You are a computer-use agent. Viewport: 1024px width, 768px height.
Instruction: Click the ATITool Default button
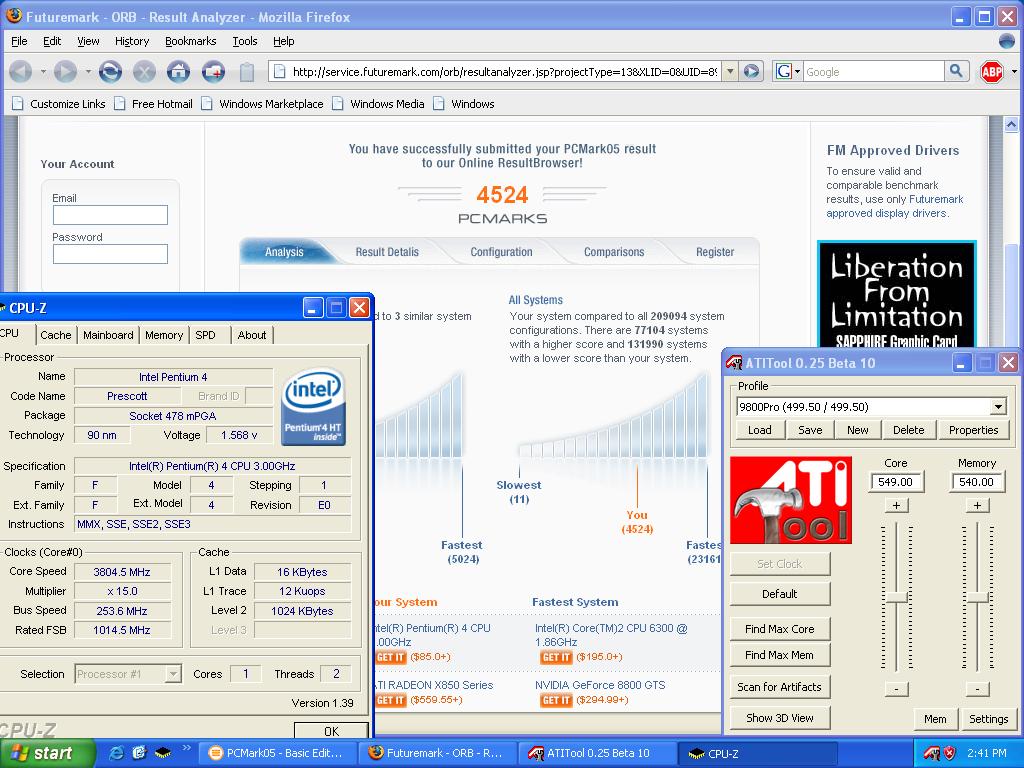coord(780,594)
